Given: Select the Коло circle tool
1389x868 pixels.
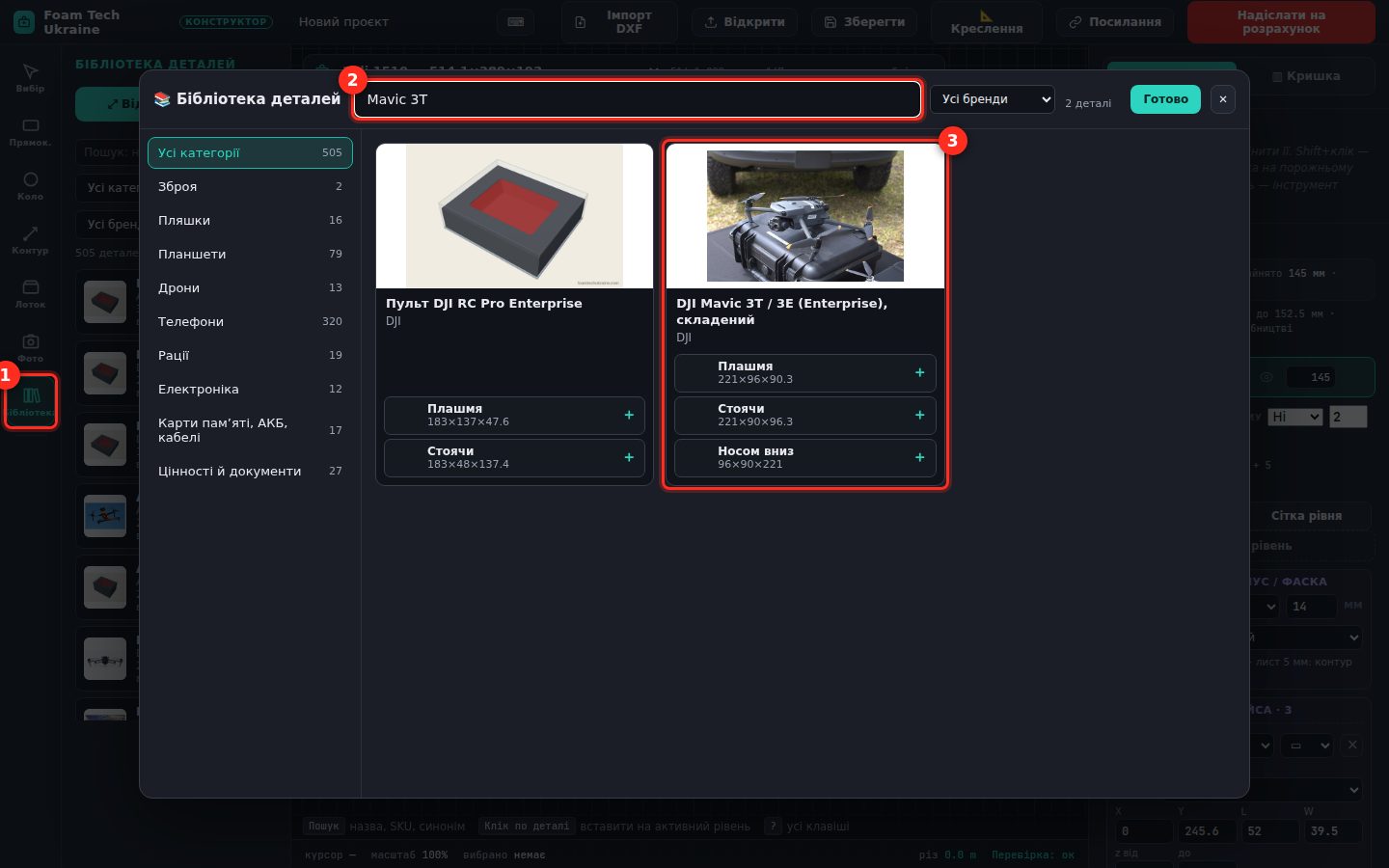Looking at the screenshot, I should (30, 185).
